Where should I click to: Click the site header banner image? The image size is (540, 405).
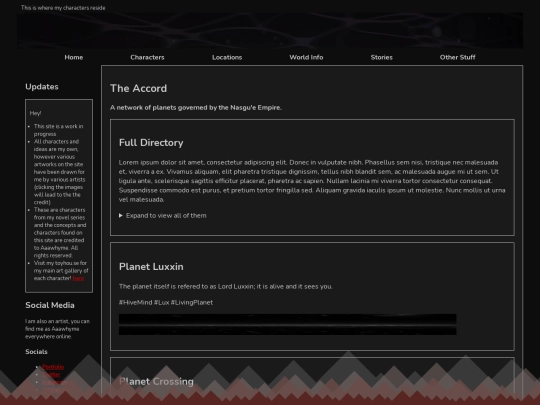[x=270, y=31]
